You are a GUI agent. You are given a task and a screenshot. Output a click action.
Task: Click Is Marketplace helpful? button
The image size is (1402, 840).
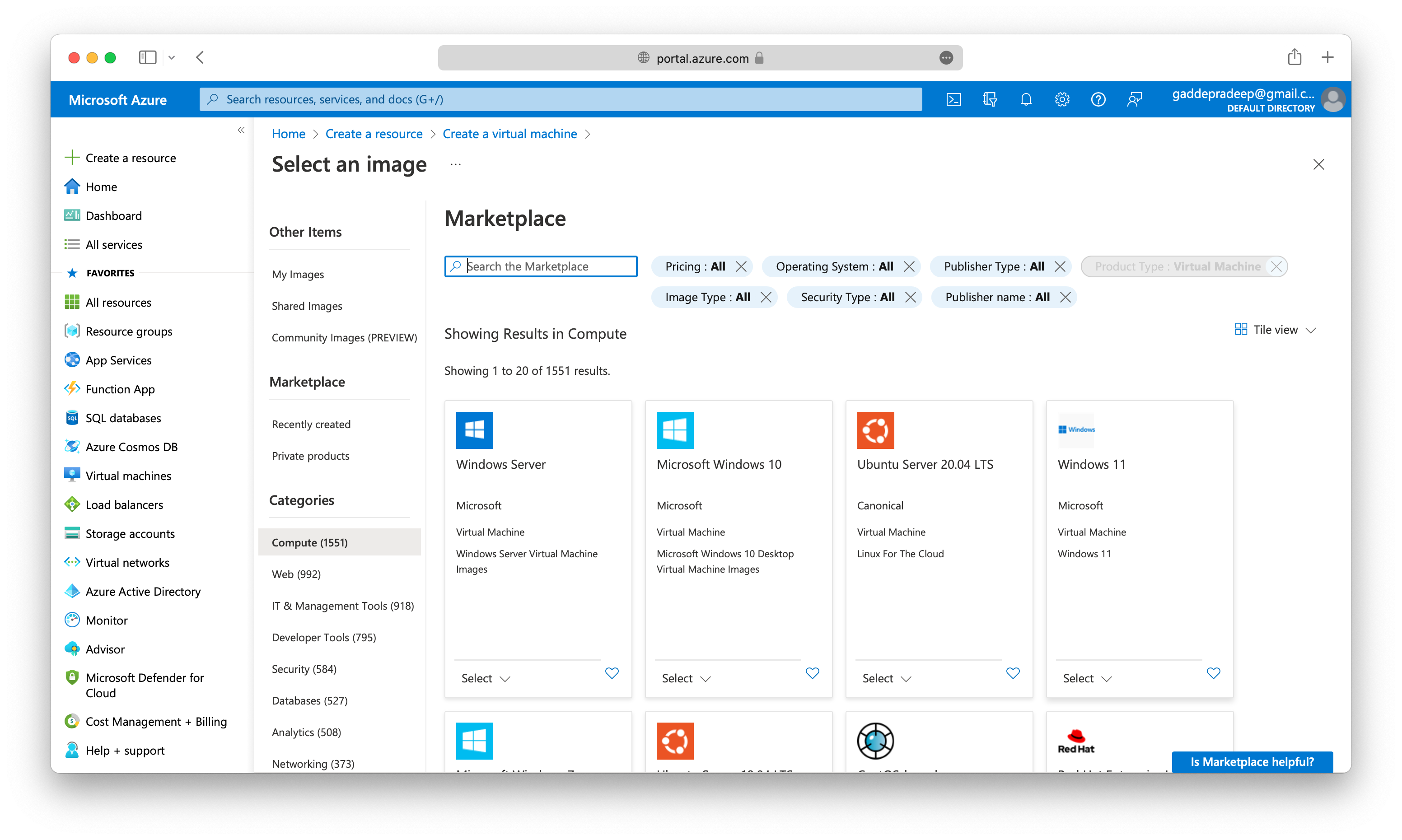pos(1252,762)
